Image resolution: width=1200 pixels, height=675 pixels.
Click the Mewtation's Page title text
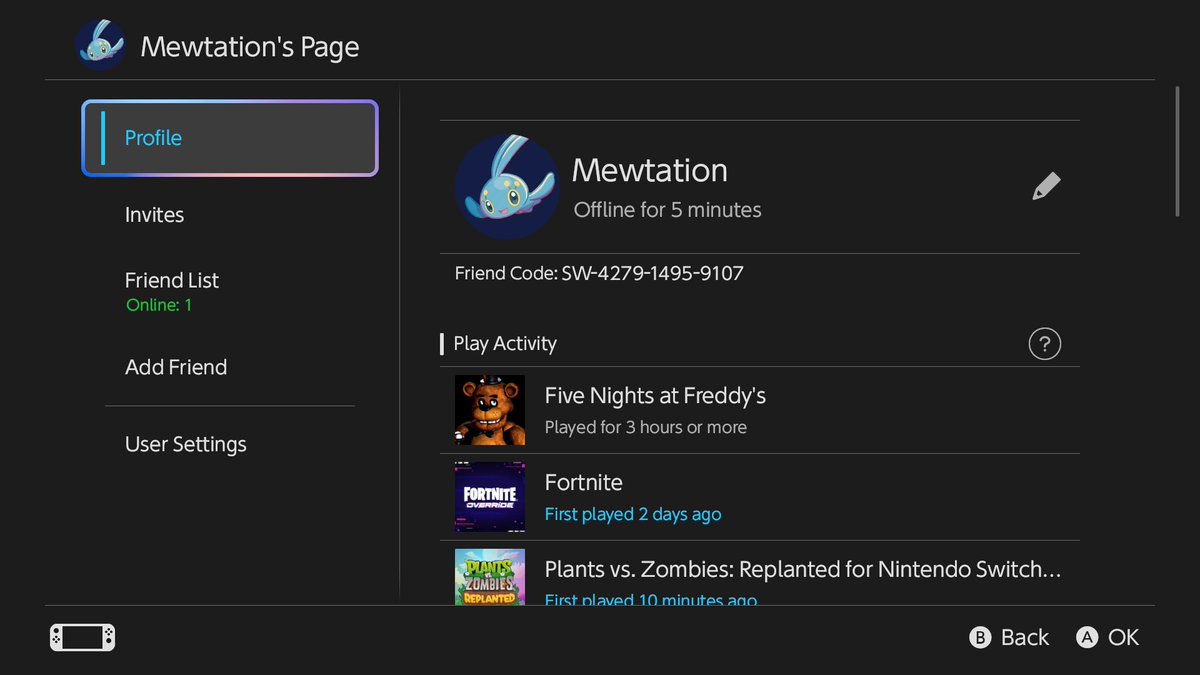(250, 47)
